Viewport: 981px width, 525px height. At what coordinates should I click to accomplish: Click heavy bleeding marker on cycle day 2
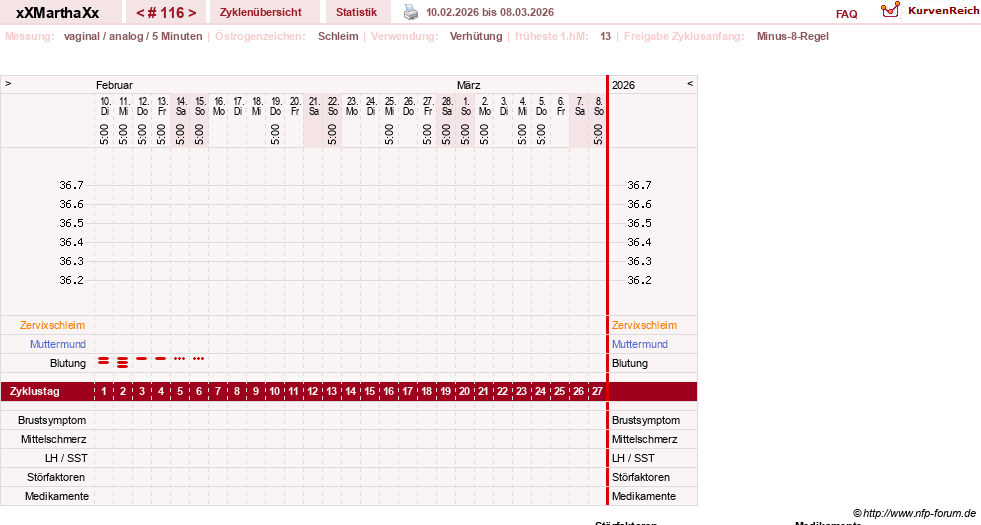pos(123,362)
